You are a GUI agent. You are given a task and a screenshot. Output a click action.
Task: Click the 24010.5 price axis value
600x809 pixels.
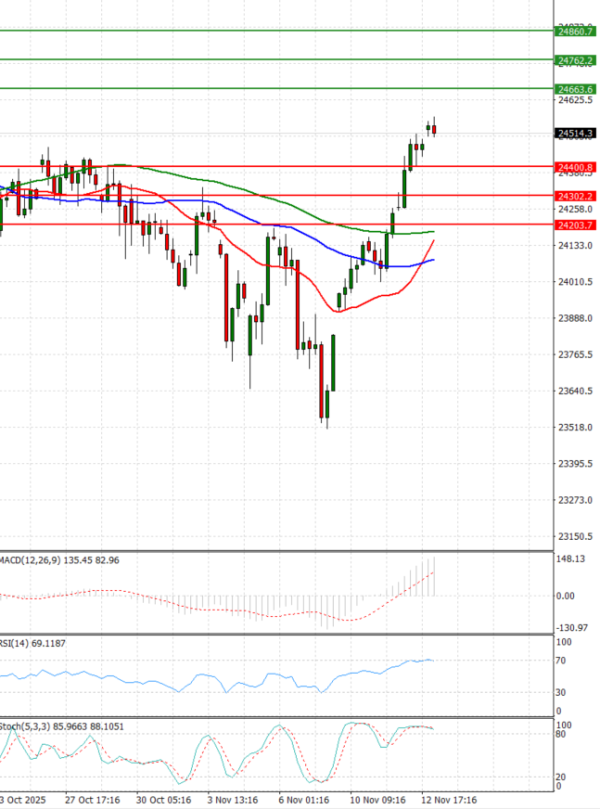(576, 282)
